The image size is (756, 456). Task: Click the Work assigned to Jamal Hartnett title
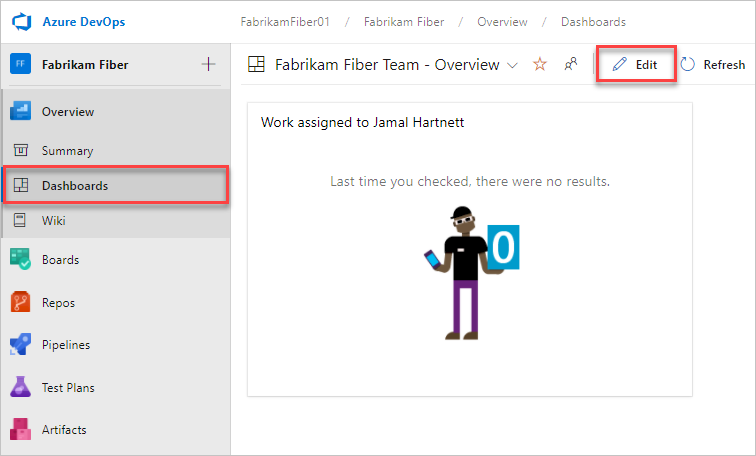pos(362,122)
